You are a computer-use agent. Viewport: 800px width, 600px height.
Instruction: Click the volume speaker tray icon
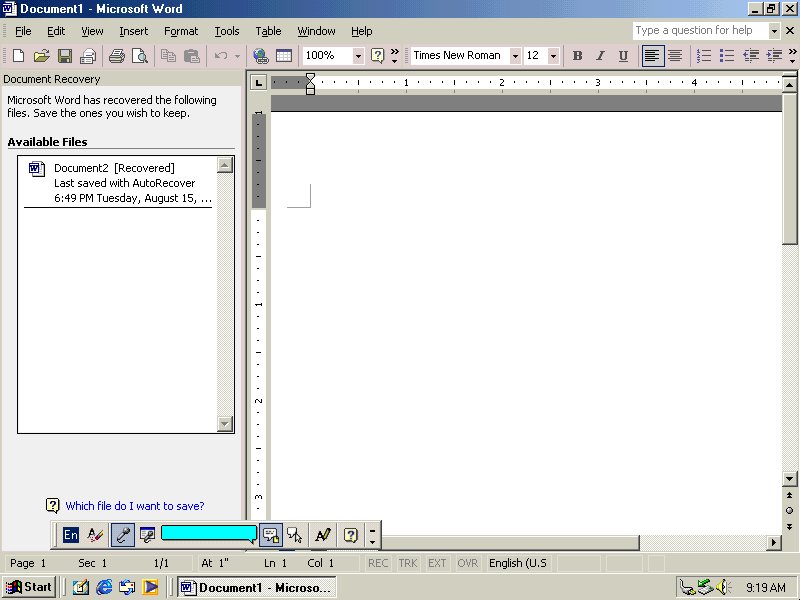point(723,588)
